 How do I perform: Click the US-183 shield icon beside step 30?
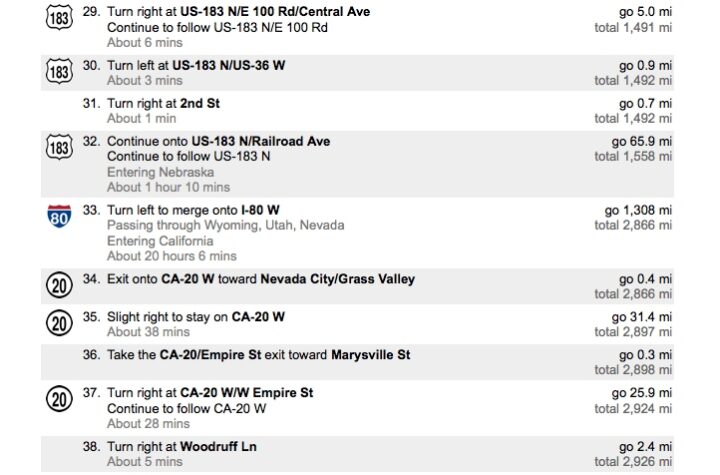pos(59,71)
